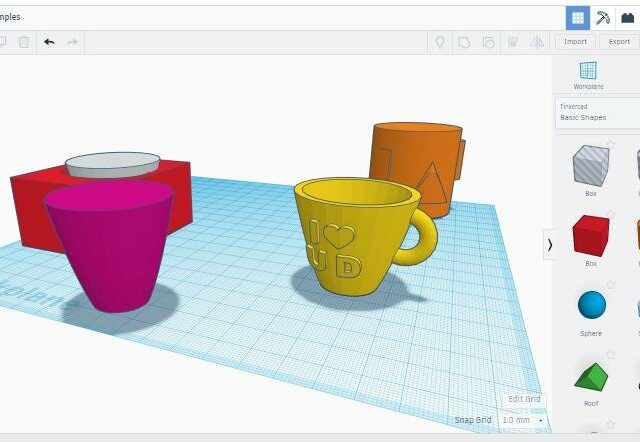Viewport: 640px width, 442px height.
Task: Favorite the striped hole Box star
Action: pyautogui.click(x=610, y=145)
